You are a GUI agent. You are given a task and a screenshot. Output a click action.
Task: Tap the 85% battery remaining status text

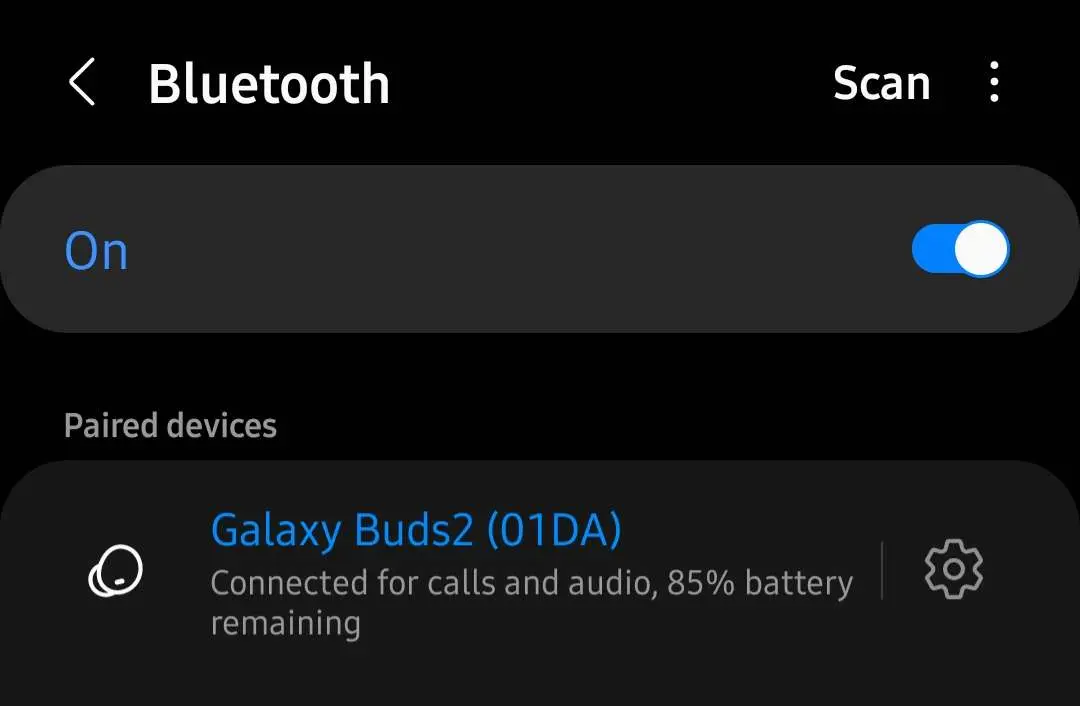pos(531,582)
